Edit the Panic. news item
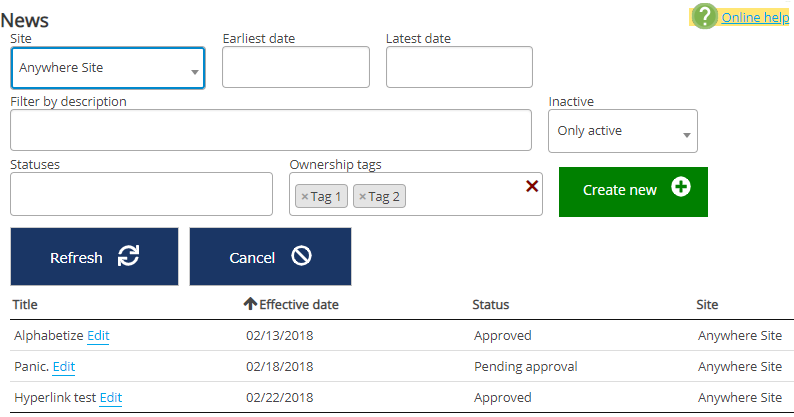 [64, 367]
